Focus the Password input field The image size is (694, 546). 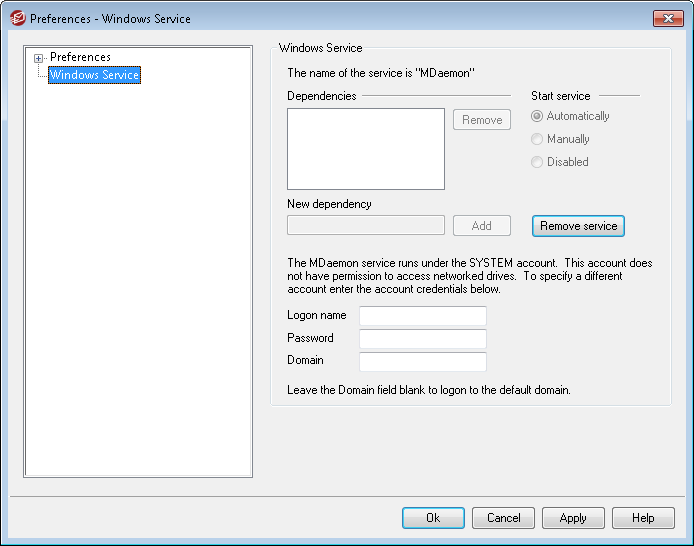click(x=422, y=339)
